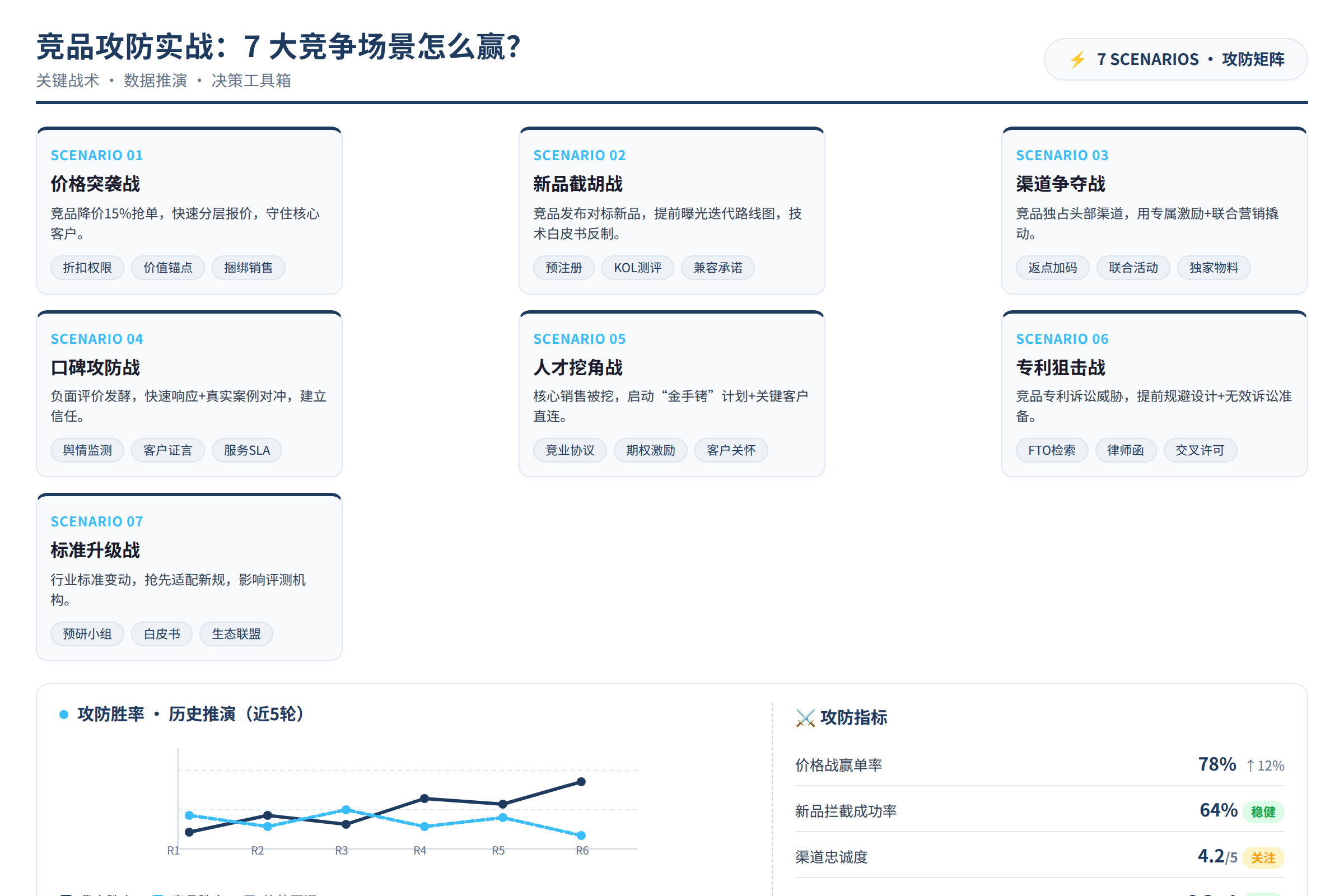Click the 关注 status badge
Image resolution: width=1344 pixels, height=896 pixels.
(x=1263, y=858)
